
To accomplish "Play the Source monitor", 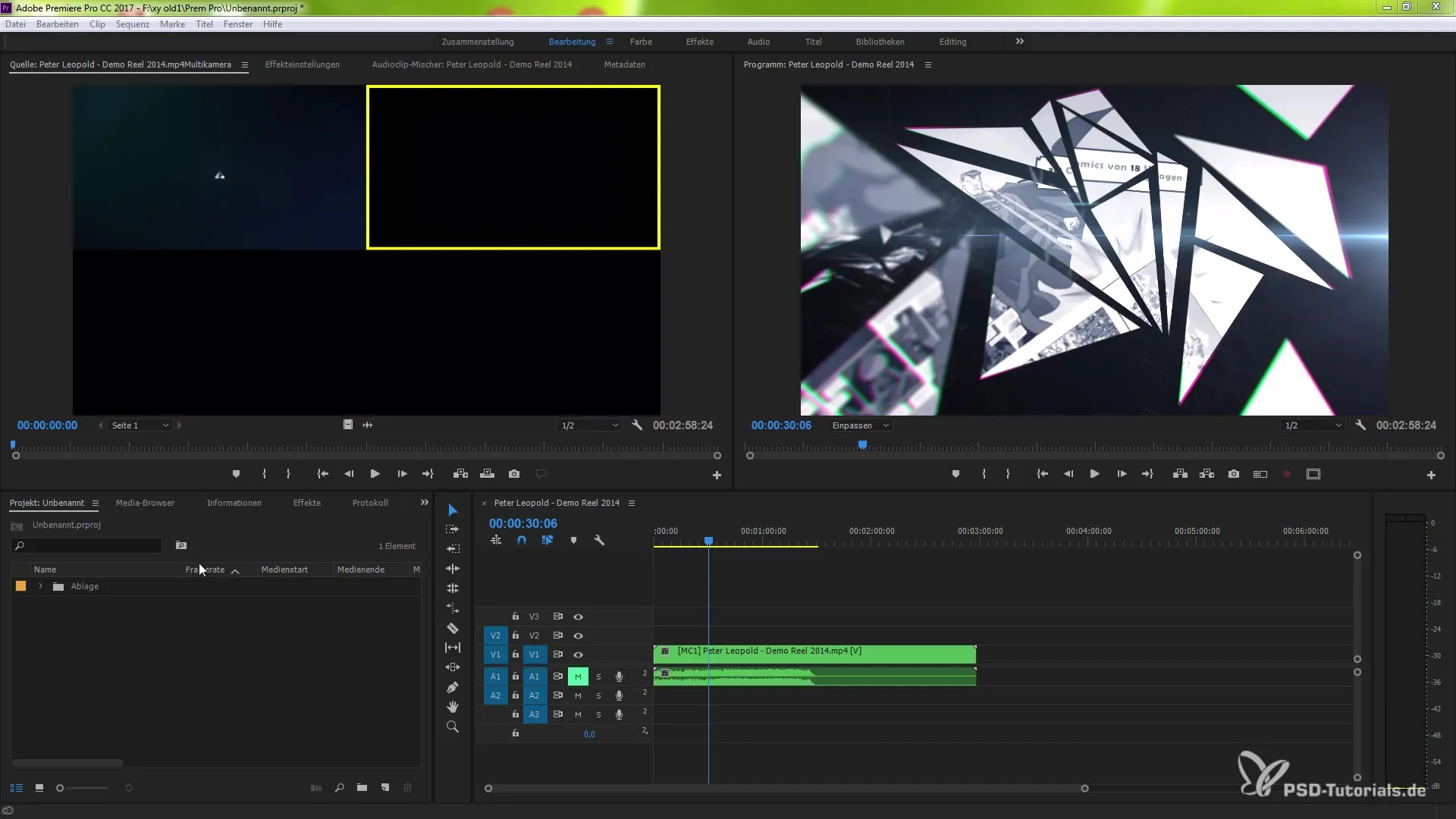I will click(375, 474).
